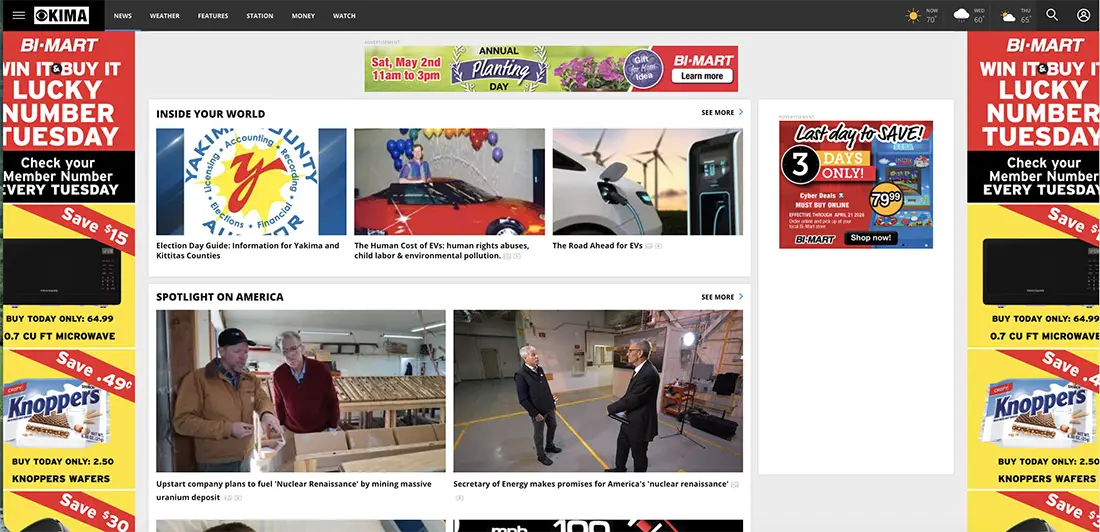The width and height of the screenshot is (1100, 532).
Task: Click 'See More' text in Spotlight on America
Action: [x=718, y=297]
